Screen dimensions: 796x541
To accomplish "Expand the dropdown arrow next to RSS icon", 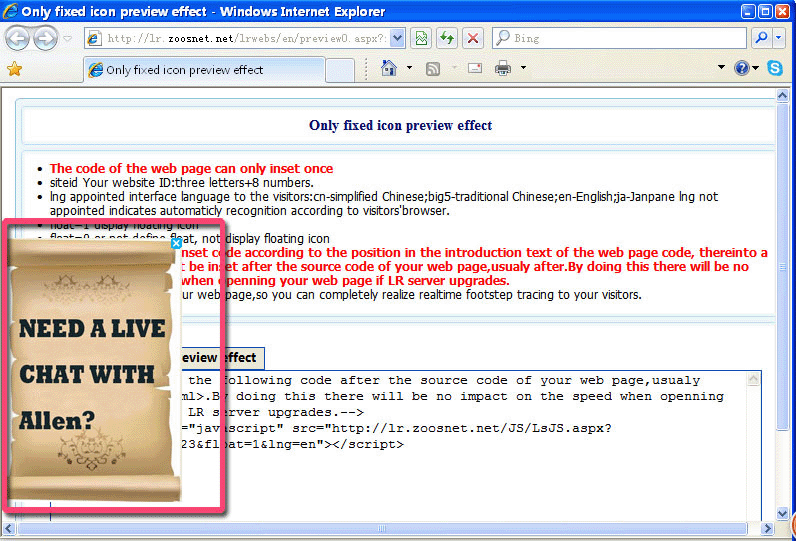I will [x=454, y=67].
